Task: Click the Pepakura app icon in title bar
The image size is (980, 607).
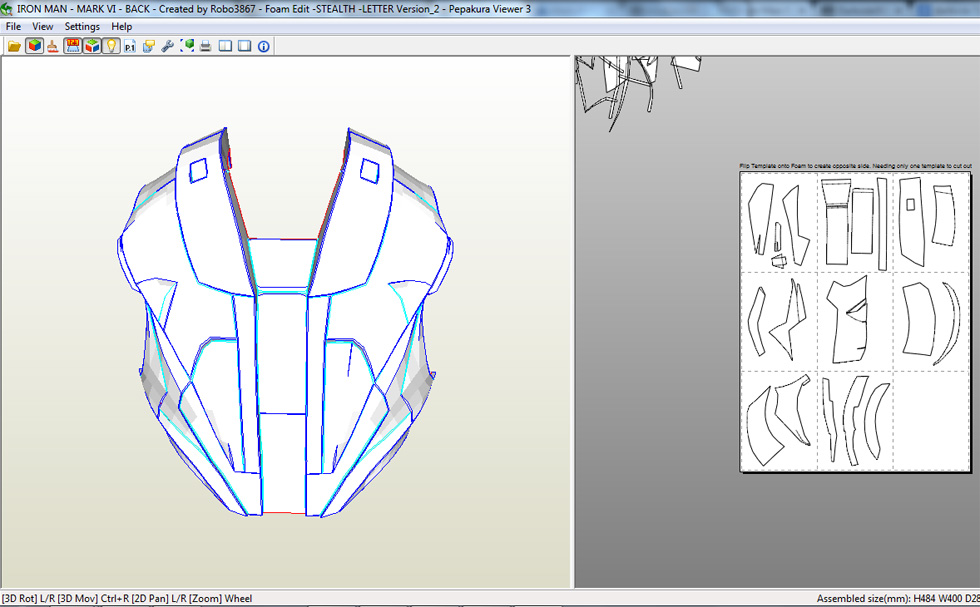Action: pyautogui.click(x=7, y=9)
